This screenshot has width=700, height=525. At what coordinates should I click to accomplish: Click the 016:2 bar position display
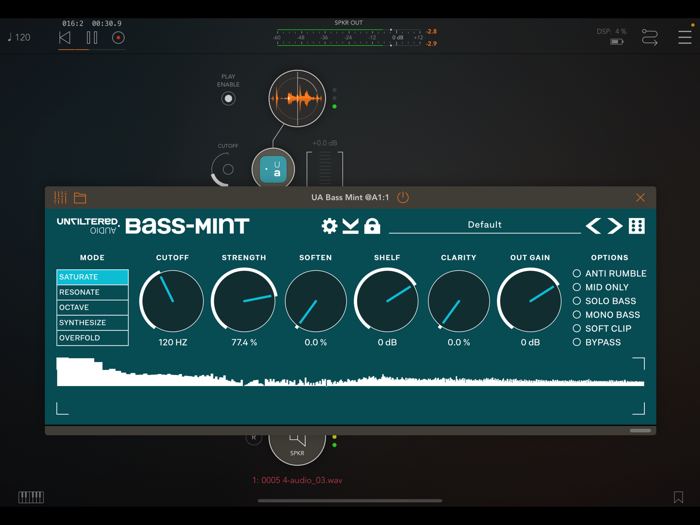(x=73, y=23)
